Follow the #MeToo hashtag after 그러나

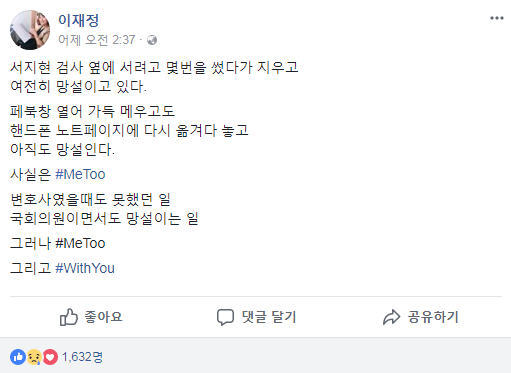pos(80,243)
